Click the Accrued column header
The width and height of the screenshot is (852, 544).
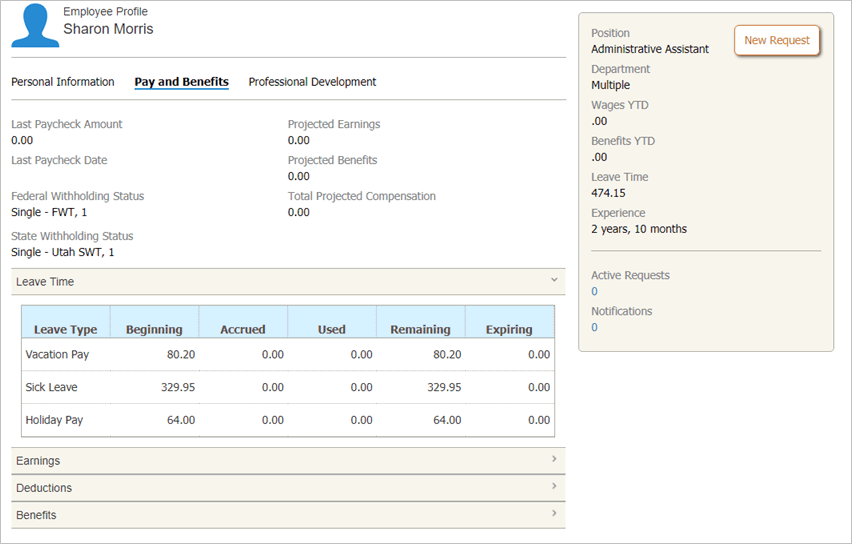[243, 329]
